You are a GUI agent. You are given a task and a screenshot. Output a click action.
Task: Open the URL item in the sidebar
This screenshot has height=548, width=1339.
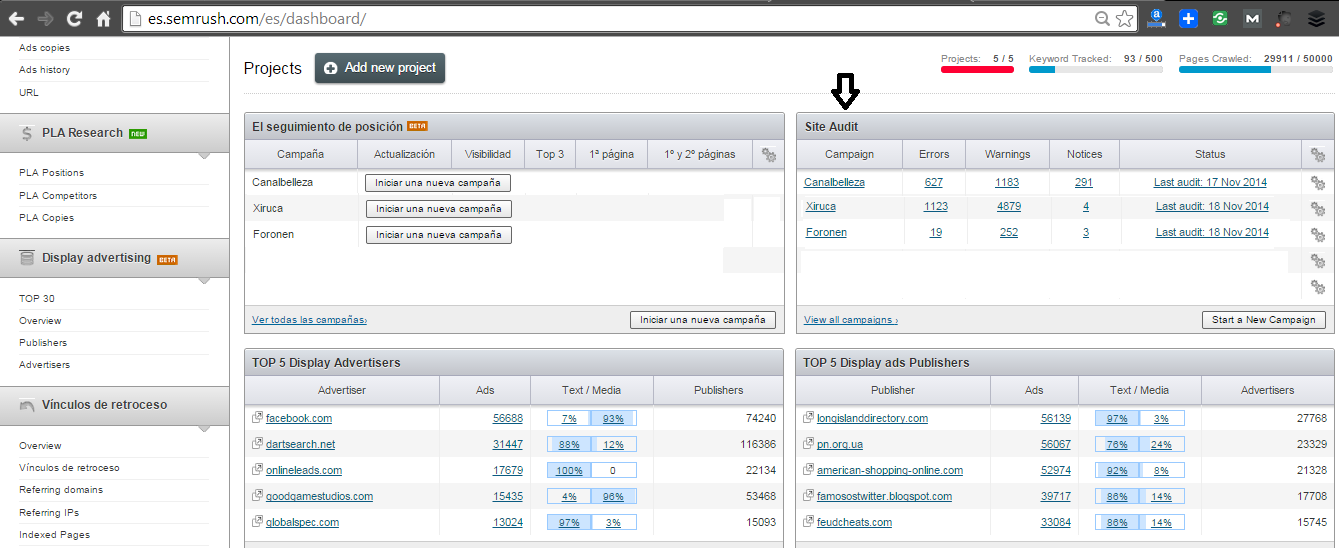[x=27, y=92]
